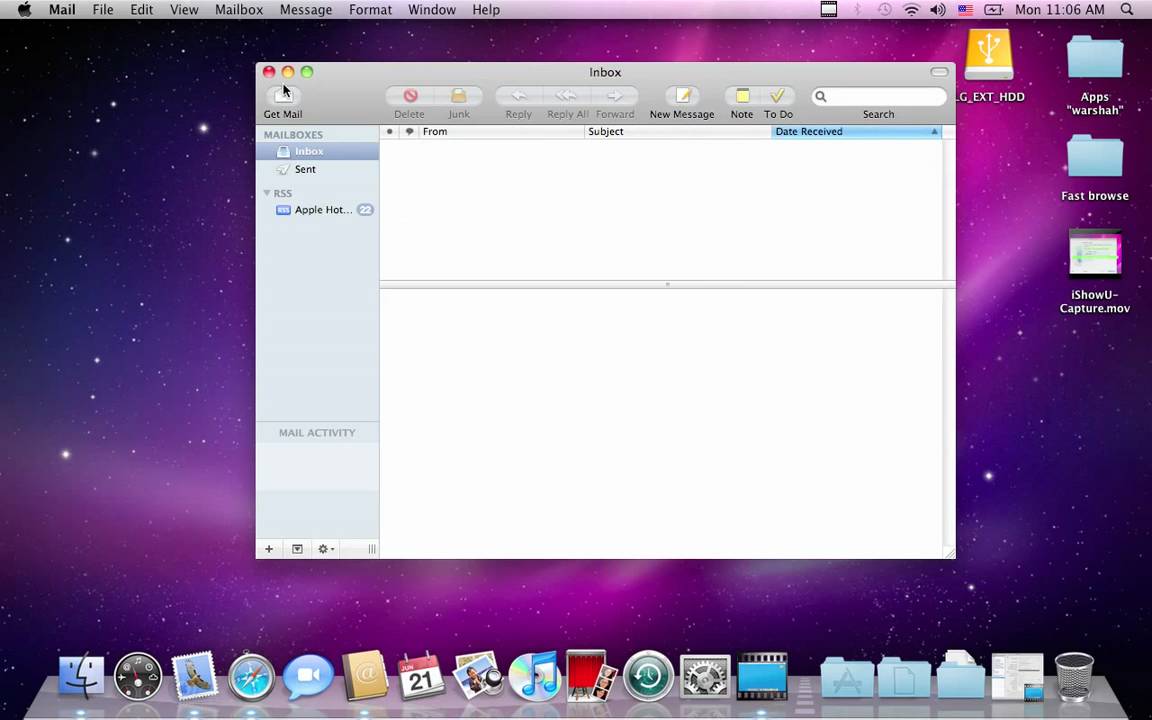Viewport: 1152px width, 720px height.
Task: Click the read status dot column header
Action: 389,132
